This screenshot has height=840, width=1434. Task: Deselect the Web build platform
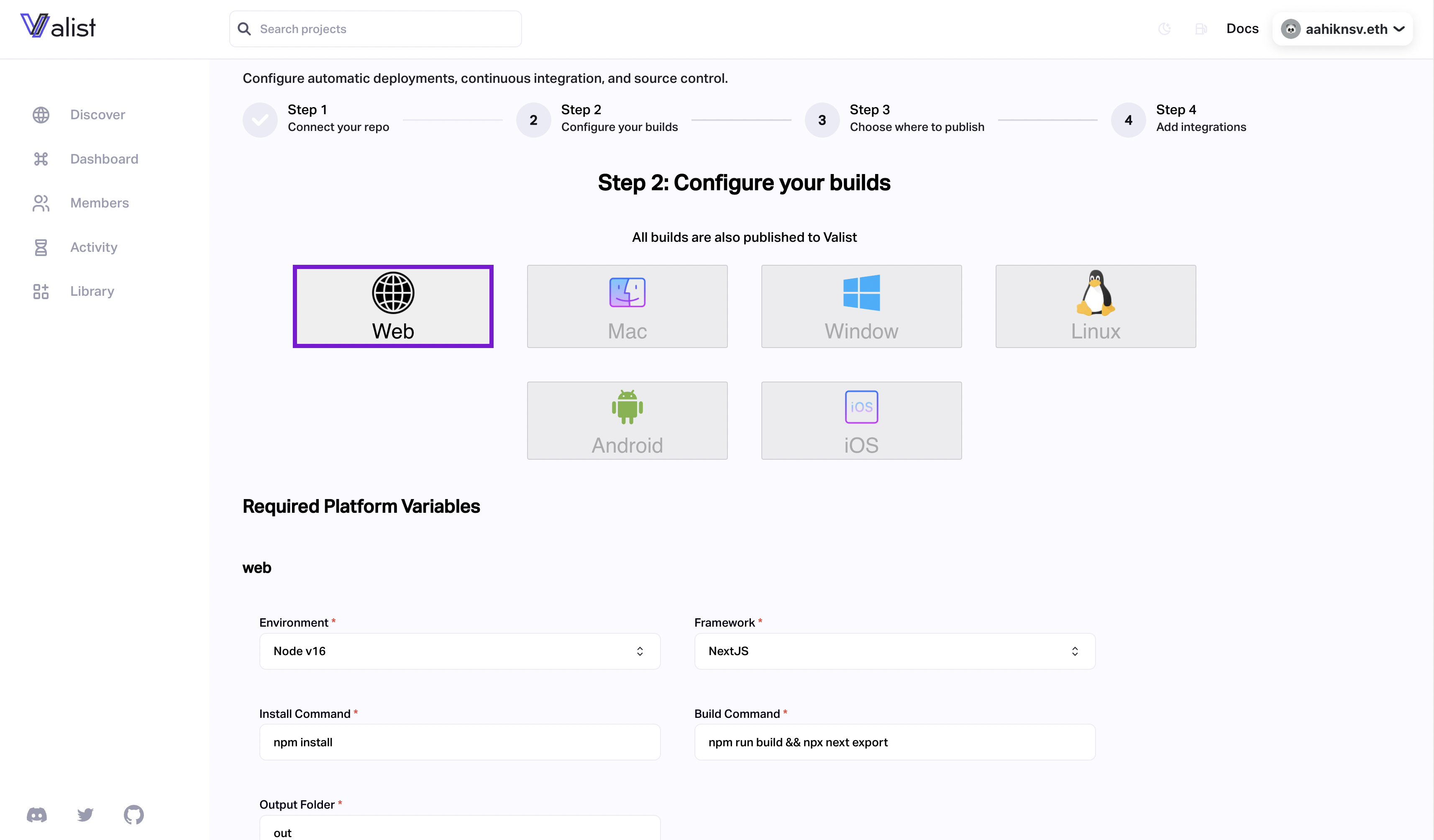pos(393,306)
